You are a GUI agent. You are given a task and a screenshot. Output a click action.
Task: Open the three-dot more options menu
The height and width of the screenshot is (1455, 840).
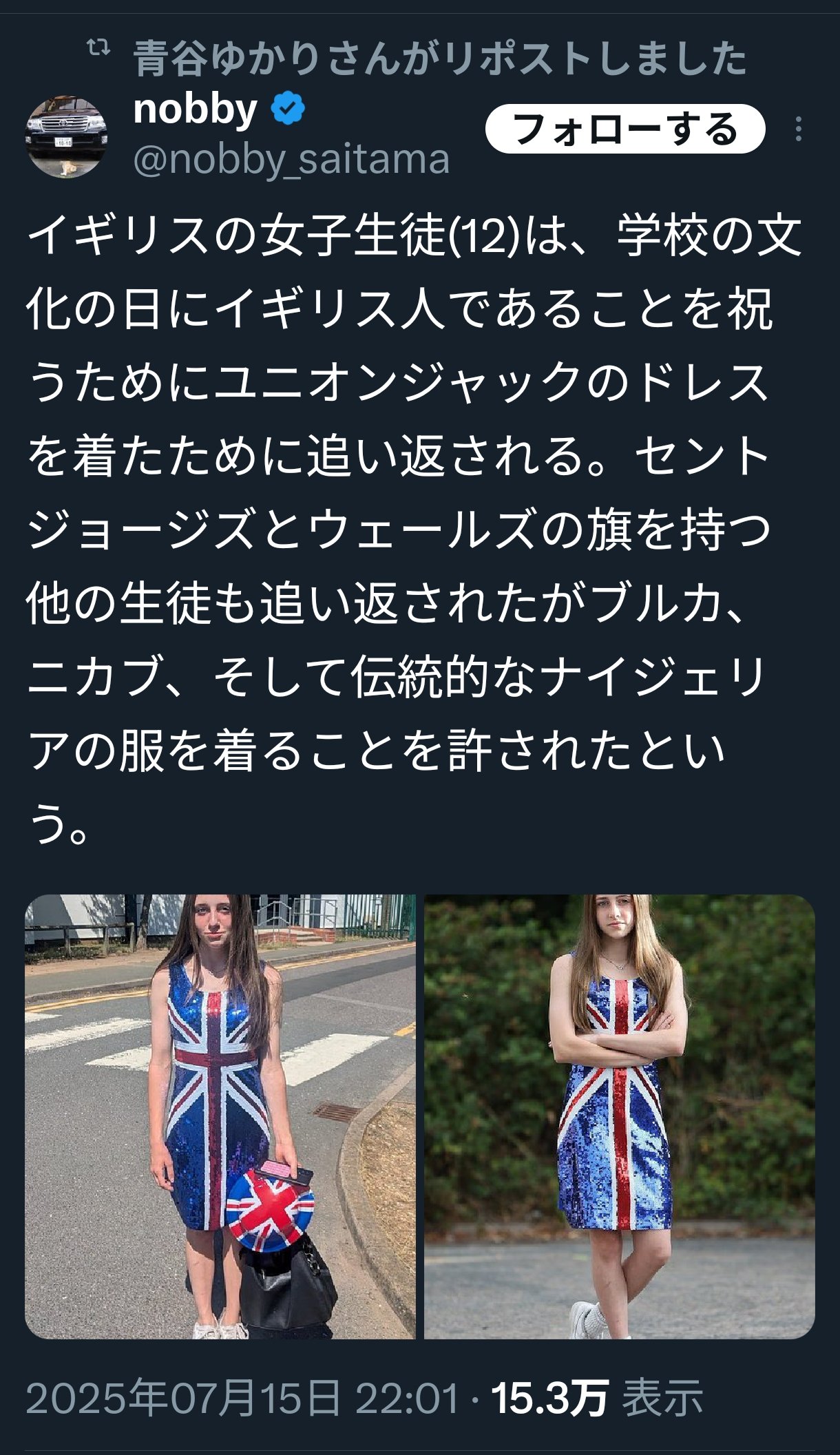click(798, 129)
